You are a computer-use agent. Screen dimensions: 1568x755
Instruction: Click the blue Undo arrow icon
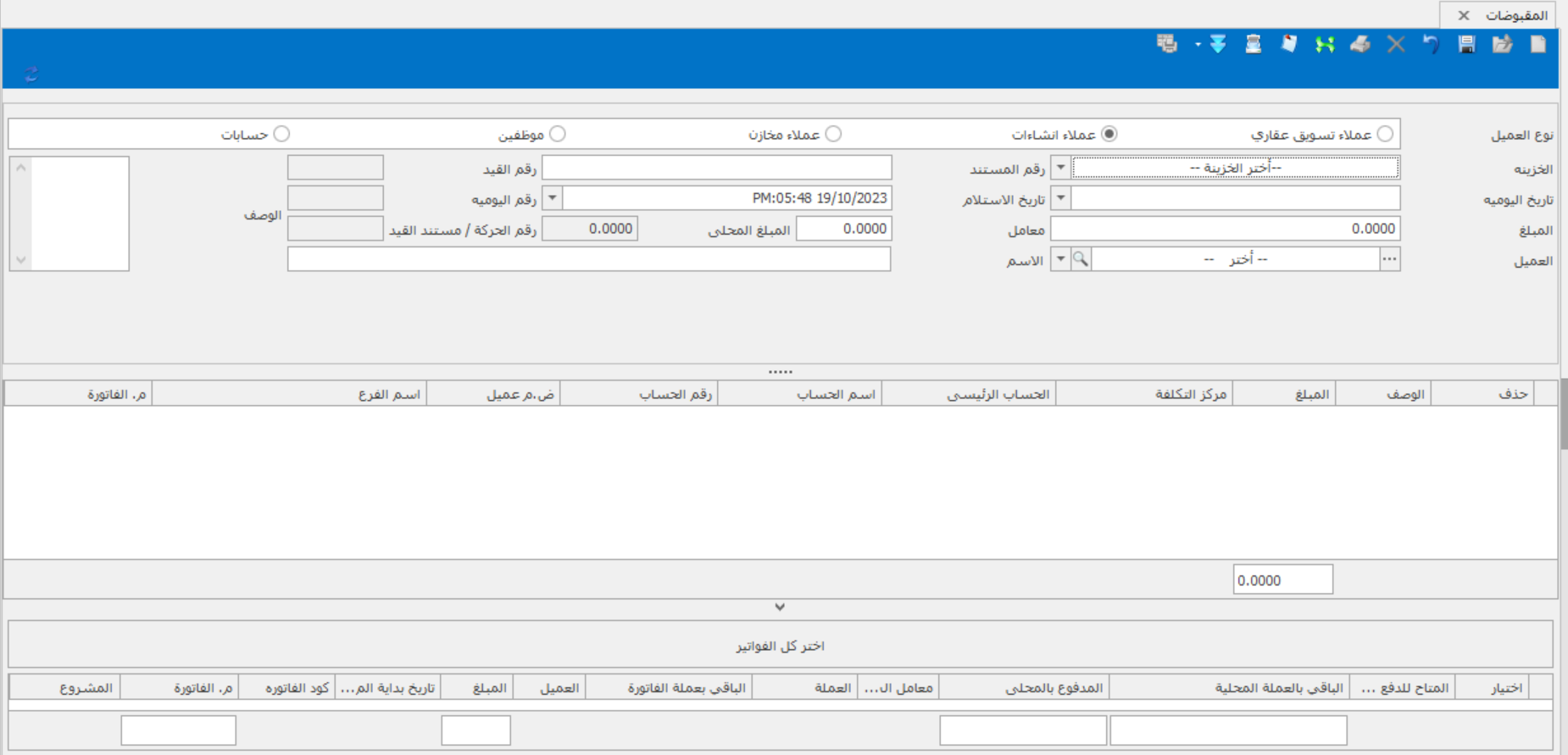(1431, 45)
